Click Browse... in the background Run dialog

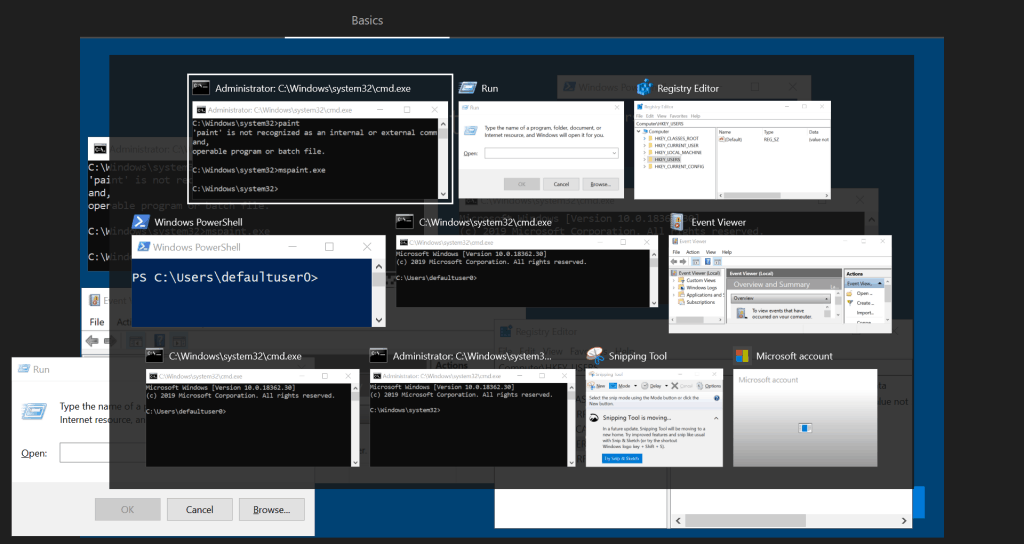click(272, 509)
